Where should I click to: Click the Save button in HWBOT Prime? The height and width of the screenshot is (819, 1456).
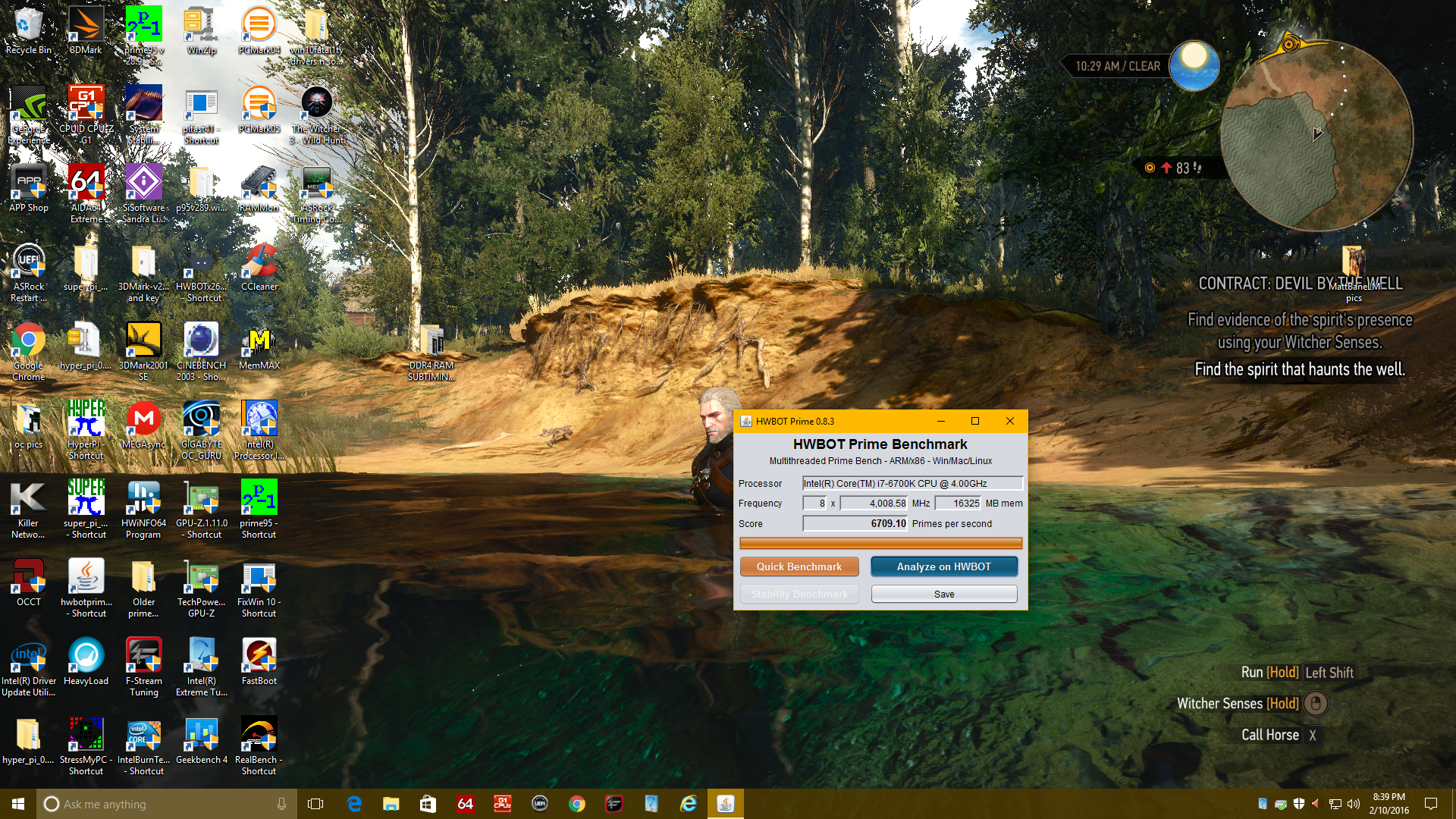943,594
